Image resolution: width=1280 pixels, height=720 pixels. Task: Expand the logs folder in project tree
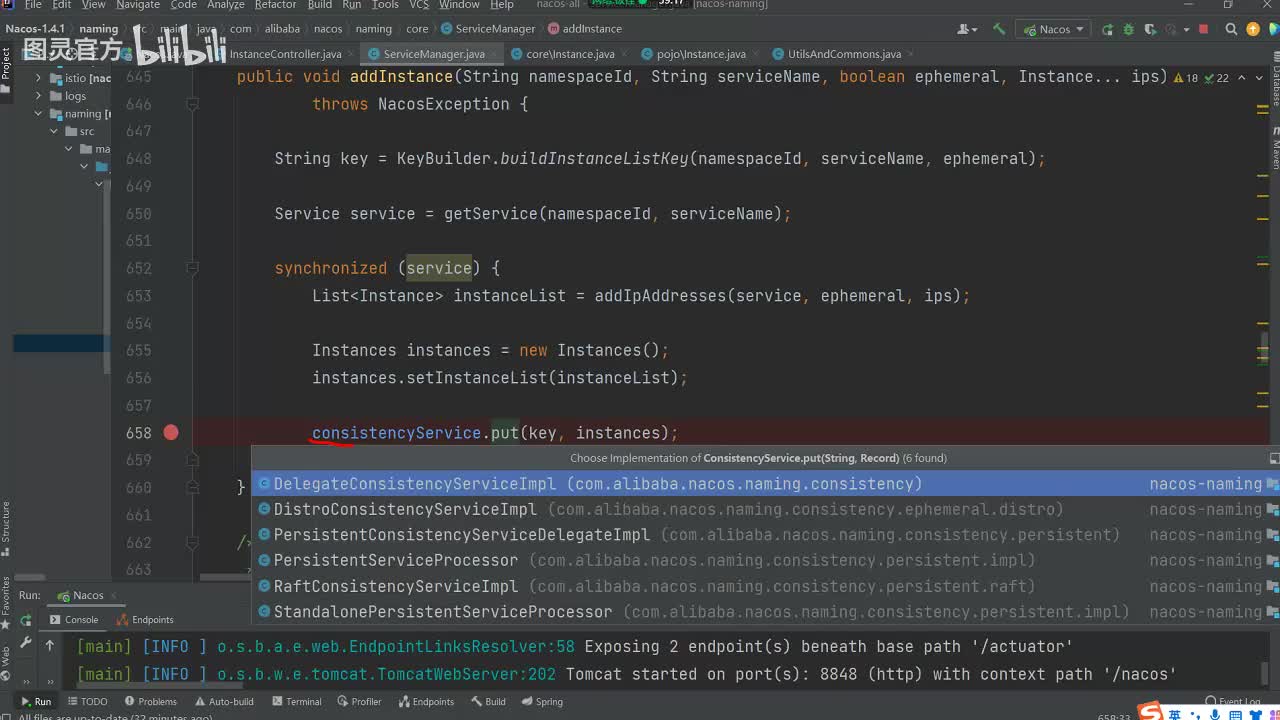pos(39,96)
